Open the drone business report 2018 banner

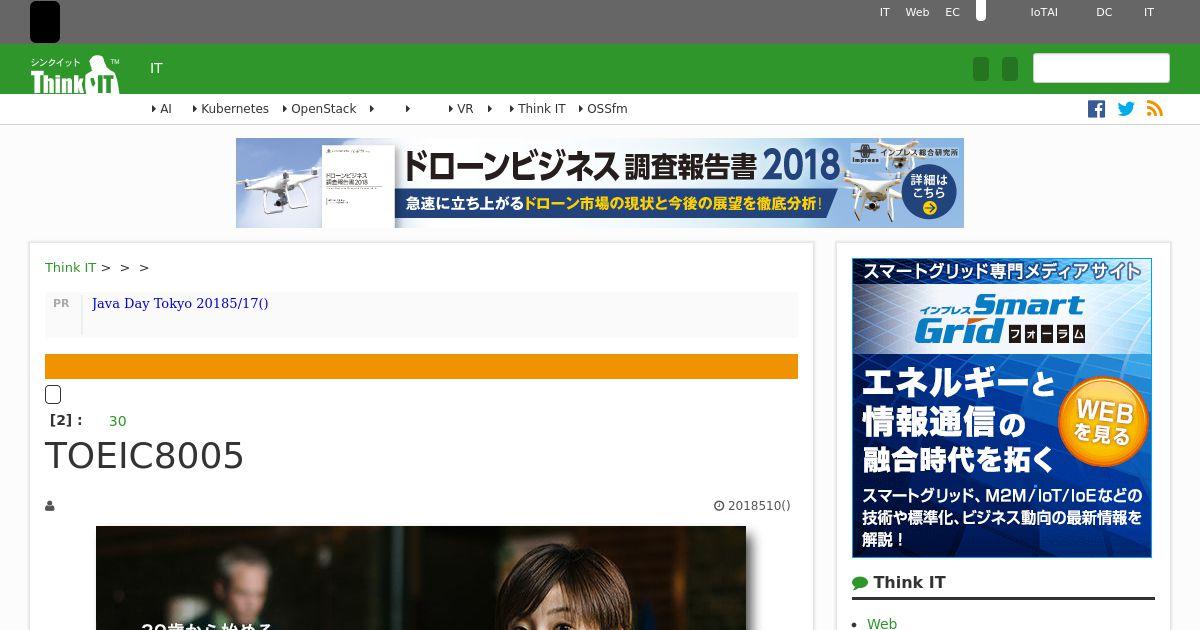[600, 183]
